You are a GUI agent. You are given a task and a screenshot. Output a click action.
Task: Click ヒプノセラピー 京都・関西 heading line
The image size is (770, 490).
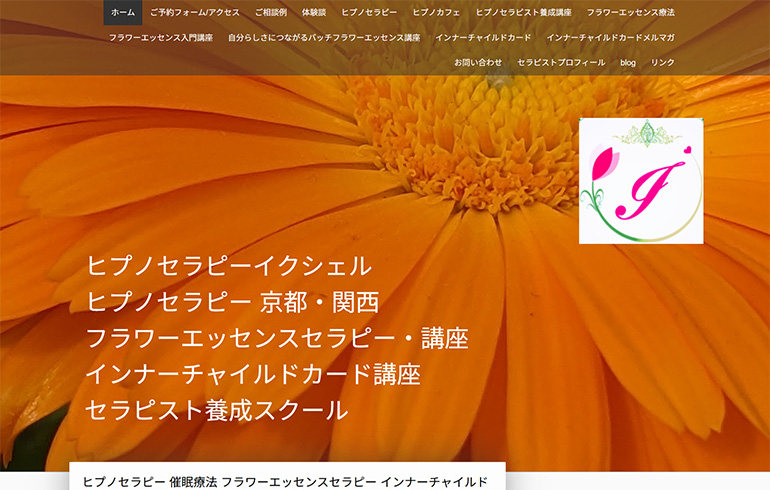(233, 302)
